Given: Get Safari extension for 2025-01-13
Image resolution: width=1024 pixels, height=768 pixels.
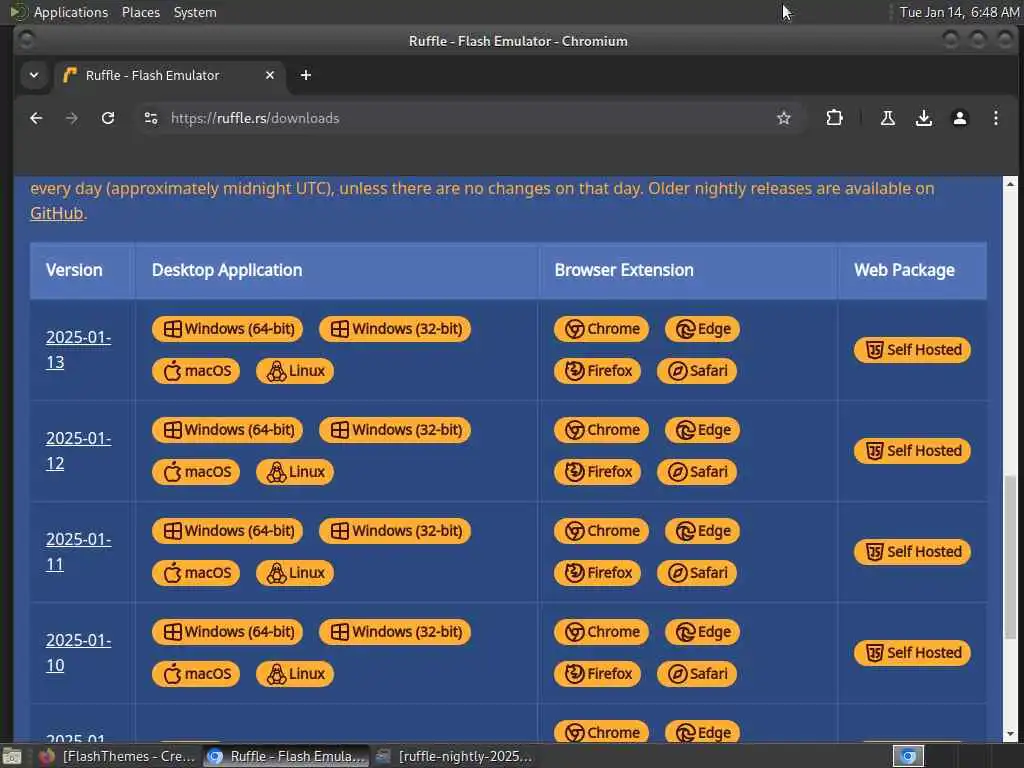Looking at the screenshot, I should (x=697, y=371).
